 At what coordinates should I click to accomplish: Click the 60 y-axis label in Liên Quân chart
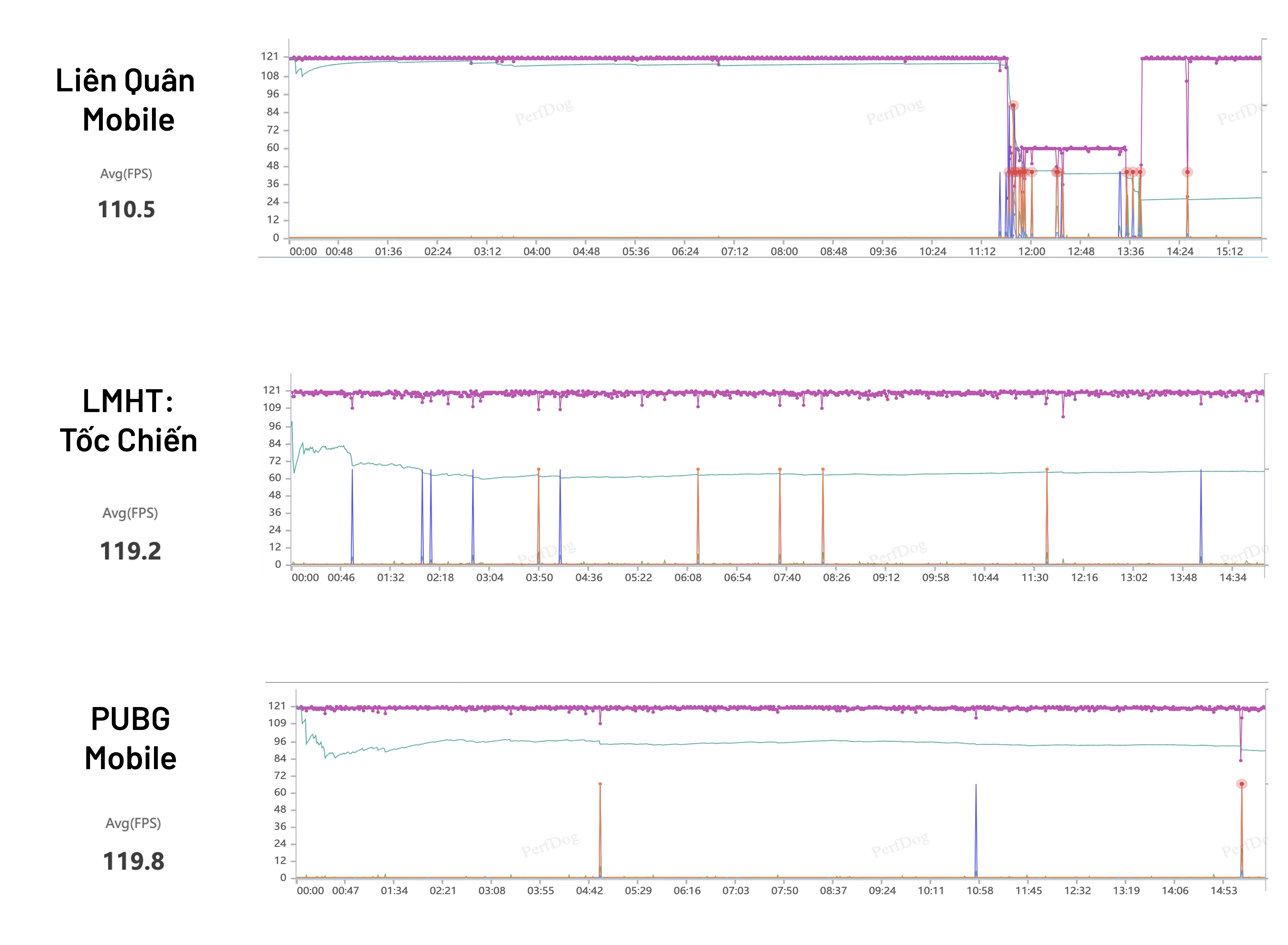coord(273,147)
